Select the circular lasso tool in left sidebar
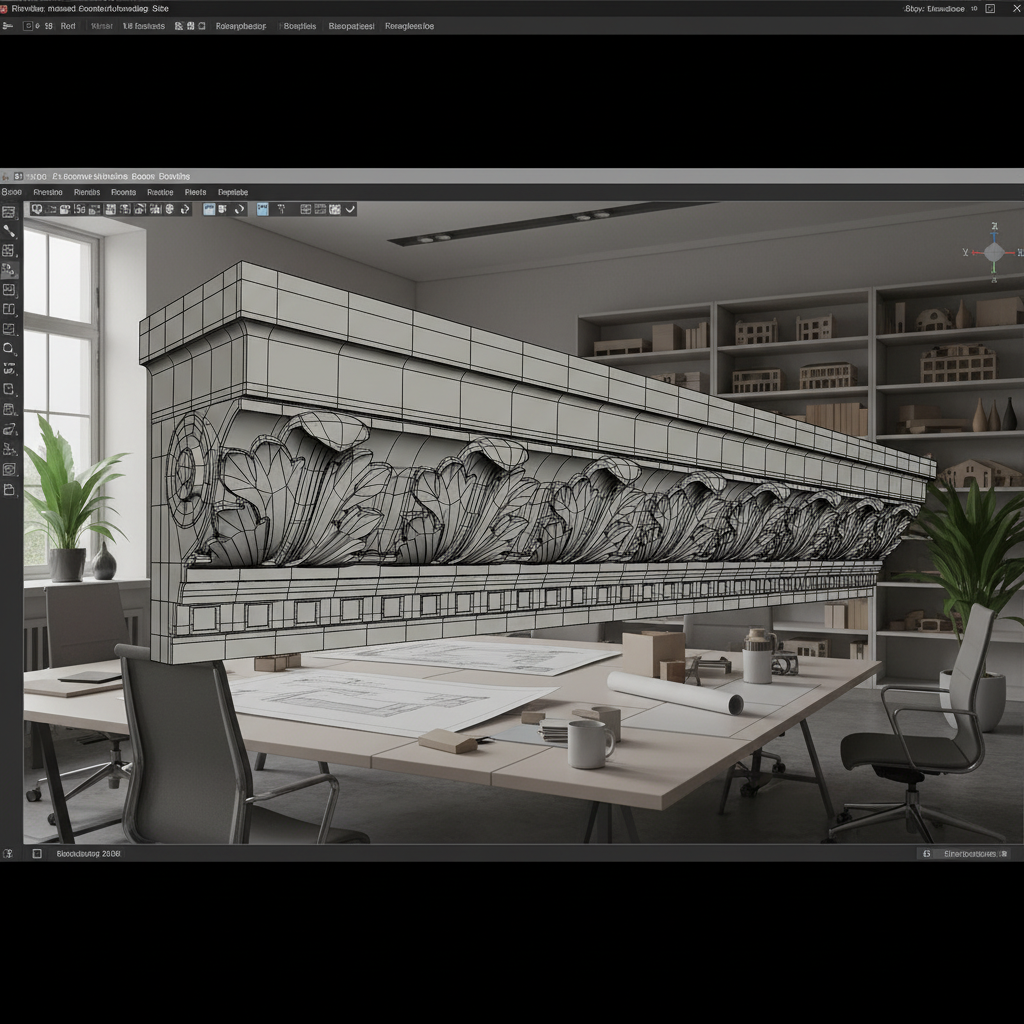 (x=8, y=348)
